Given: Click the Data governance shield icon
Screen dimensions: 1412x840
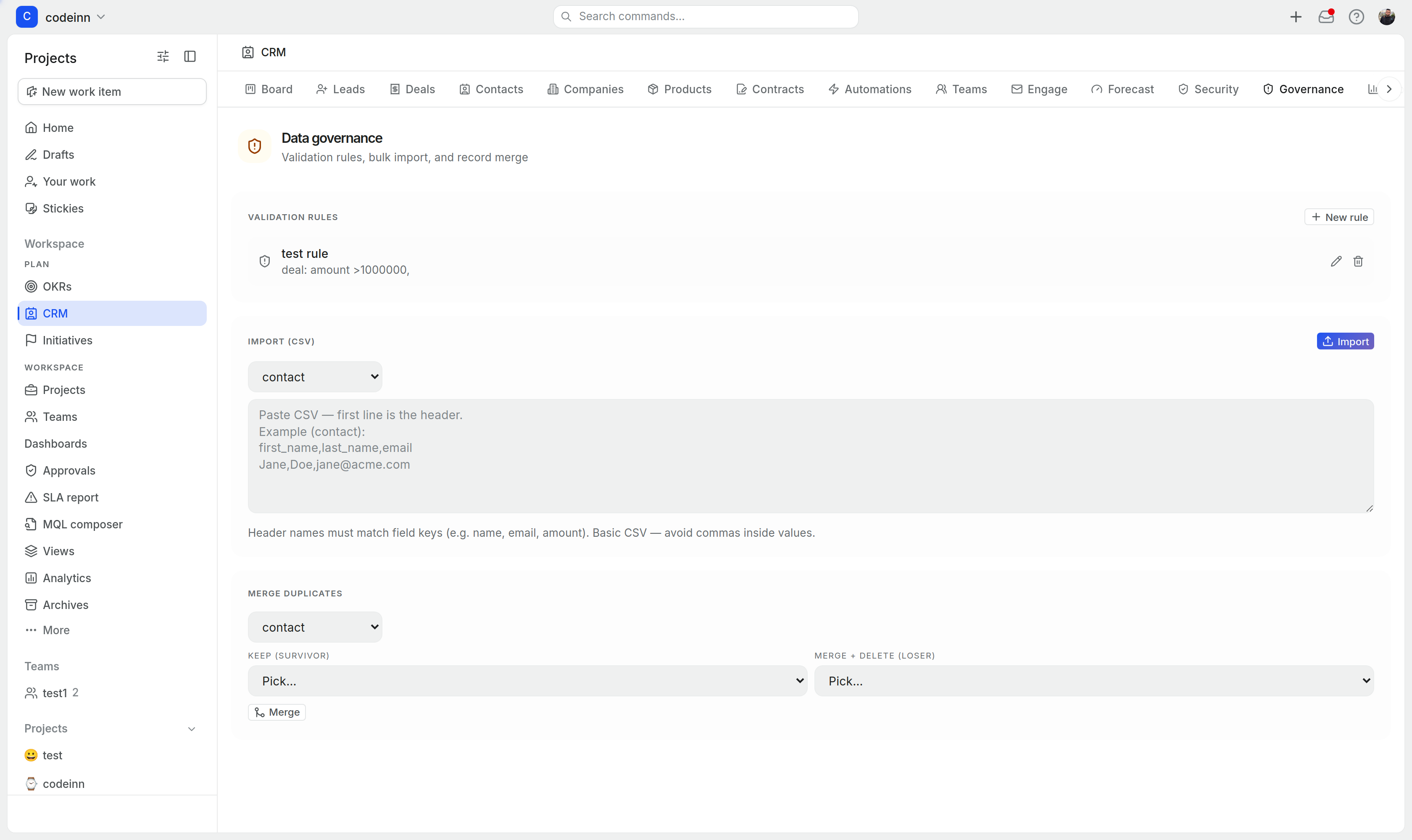Looking at the screenshot, I should [255, 146].
